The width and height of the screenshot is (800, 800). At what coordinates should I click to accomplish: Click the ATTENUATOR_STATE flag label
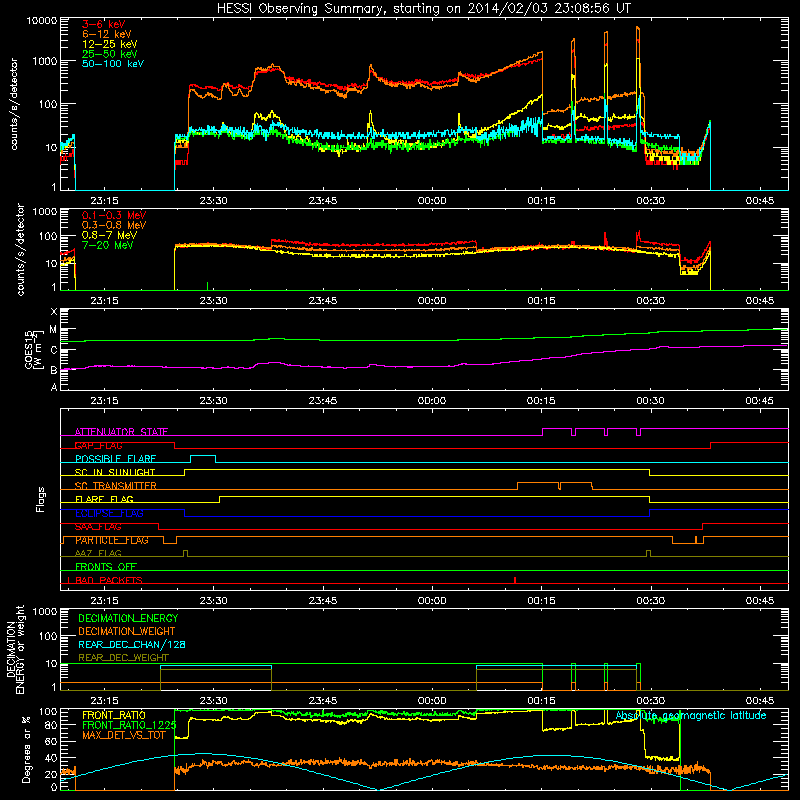(x=121, y=432)
